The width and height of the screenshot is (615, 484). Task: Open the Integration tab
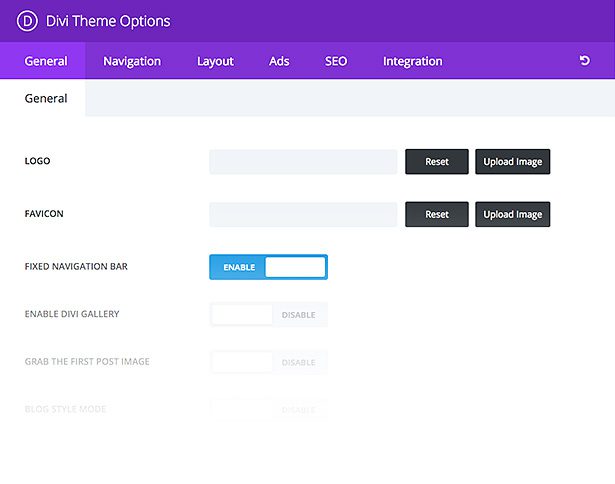pos(413,61)
